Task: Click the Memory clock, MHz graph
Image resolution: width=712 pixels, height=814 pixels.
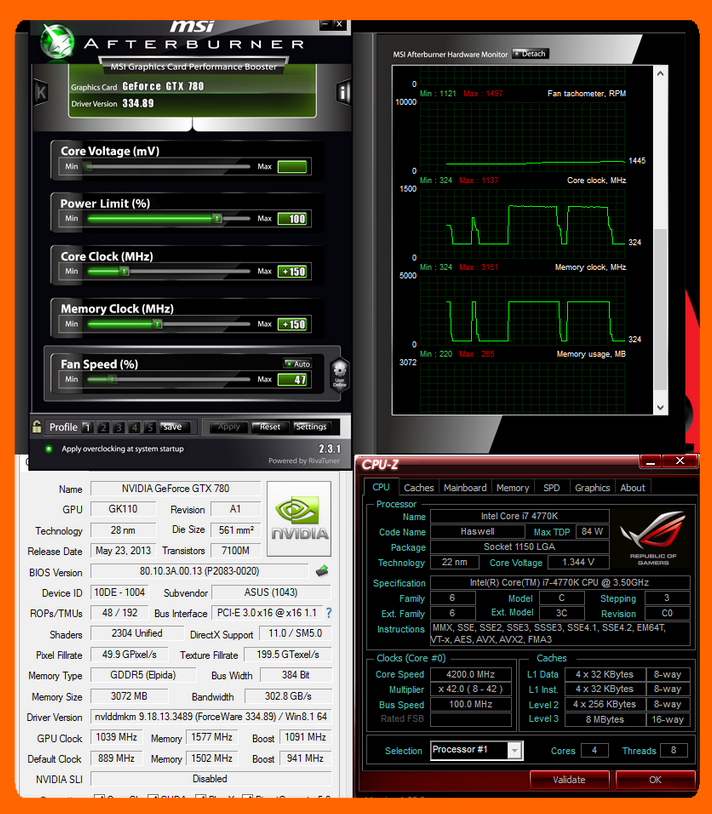Action: pyautogui.click(x=522, y=310)
